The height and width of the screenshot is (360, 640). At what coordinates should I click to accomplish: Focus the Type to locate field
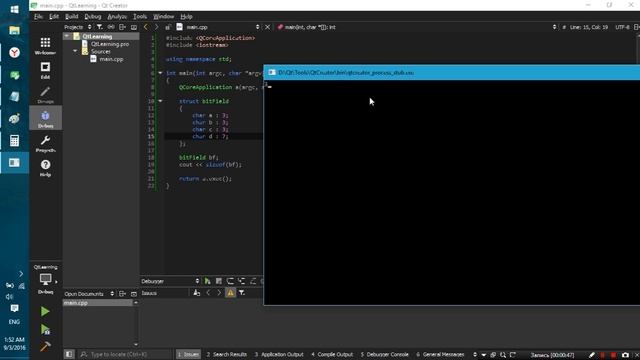pyautogui.click(x=124, y=354)
